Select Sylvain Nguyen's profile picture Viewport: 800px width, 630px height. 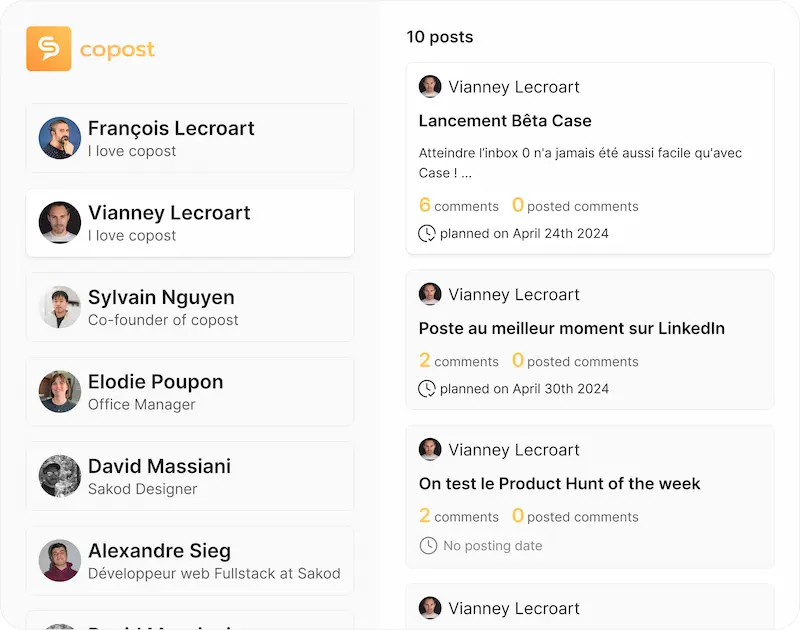point(59,307)
